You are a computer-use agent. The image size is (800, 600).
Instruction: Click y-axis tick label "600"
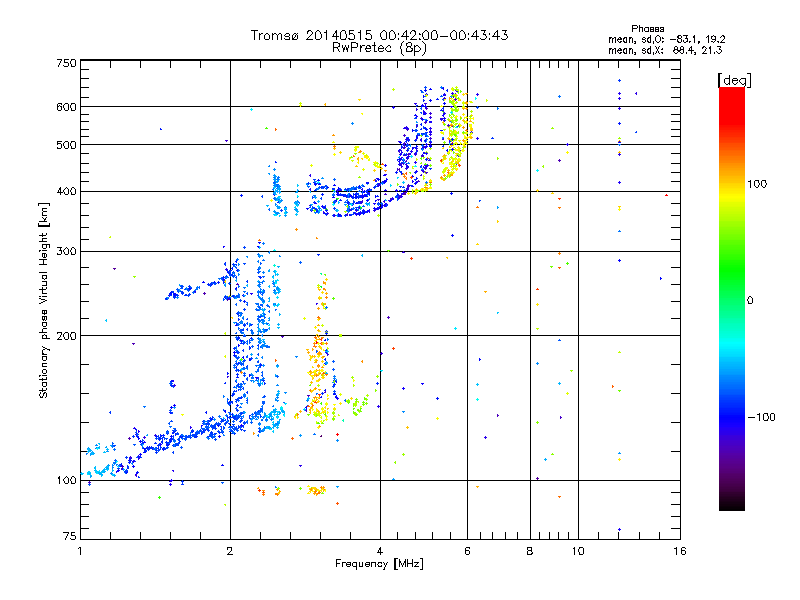[x=67, y=107]
